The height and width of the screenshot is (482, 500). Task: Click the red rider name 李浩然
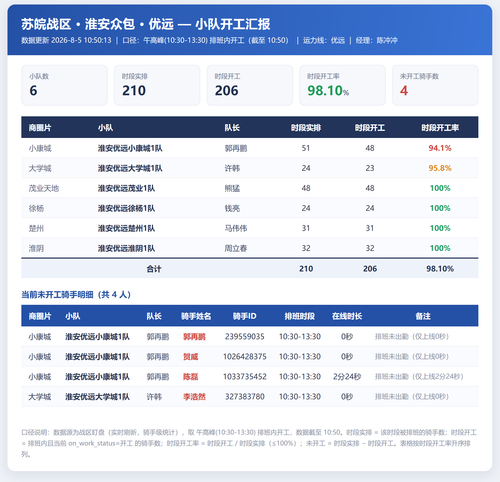194,397
